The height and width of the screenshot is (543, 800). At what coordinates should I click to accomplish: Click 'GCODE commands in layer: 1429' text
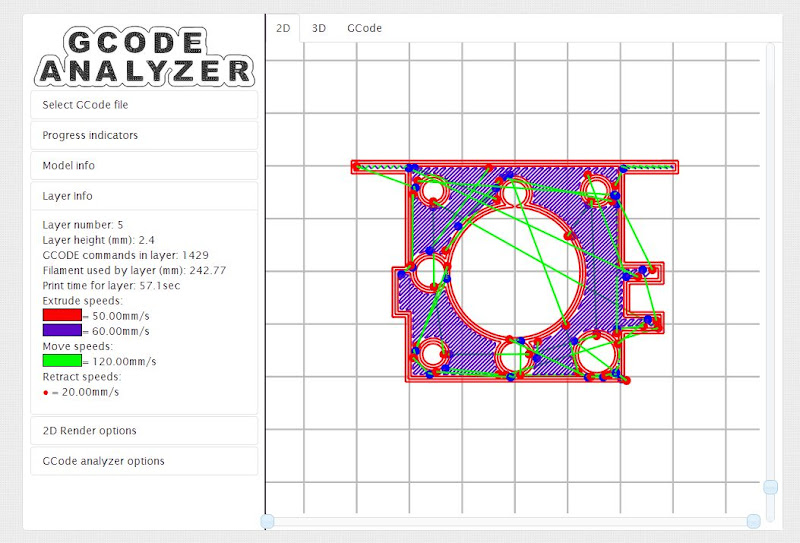tap(126, 255)
